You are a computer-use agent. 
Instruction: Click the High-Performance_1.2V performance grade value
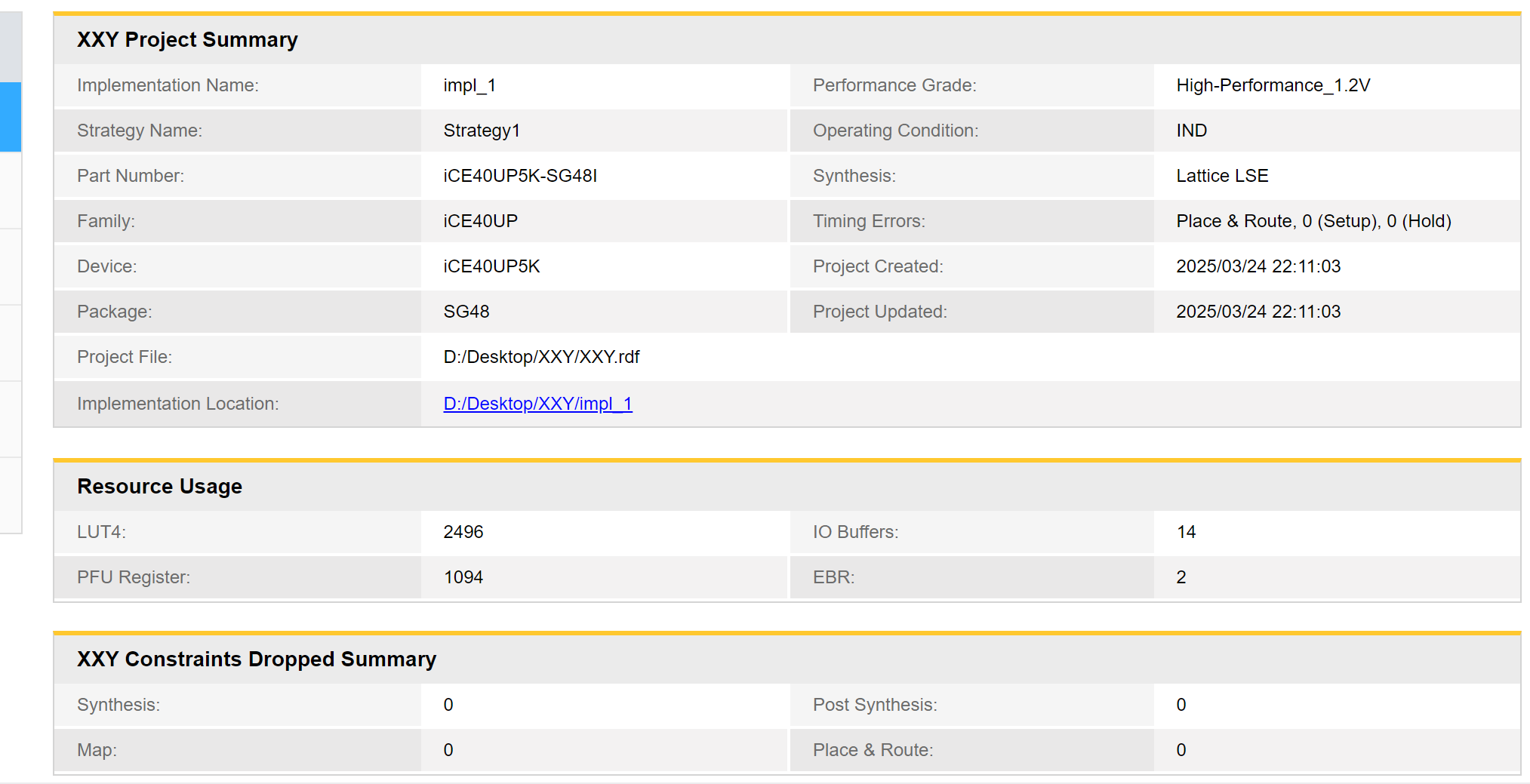pos(1273,85)
